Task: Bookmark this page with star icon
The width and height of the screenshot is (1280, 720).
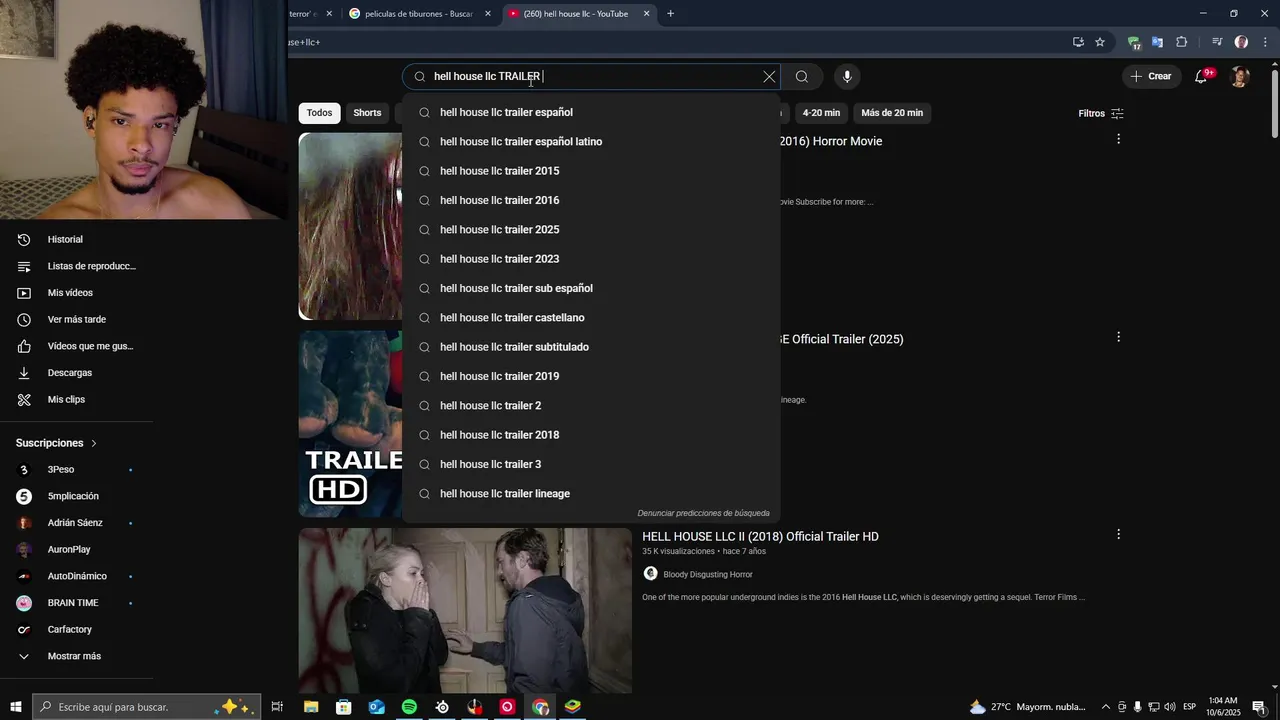Action: [1100, 42]
